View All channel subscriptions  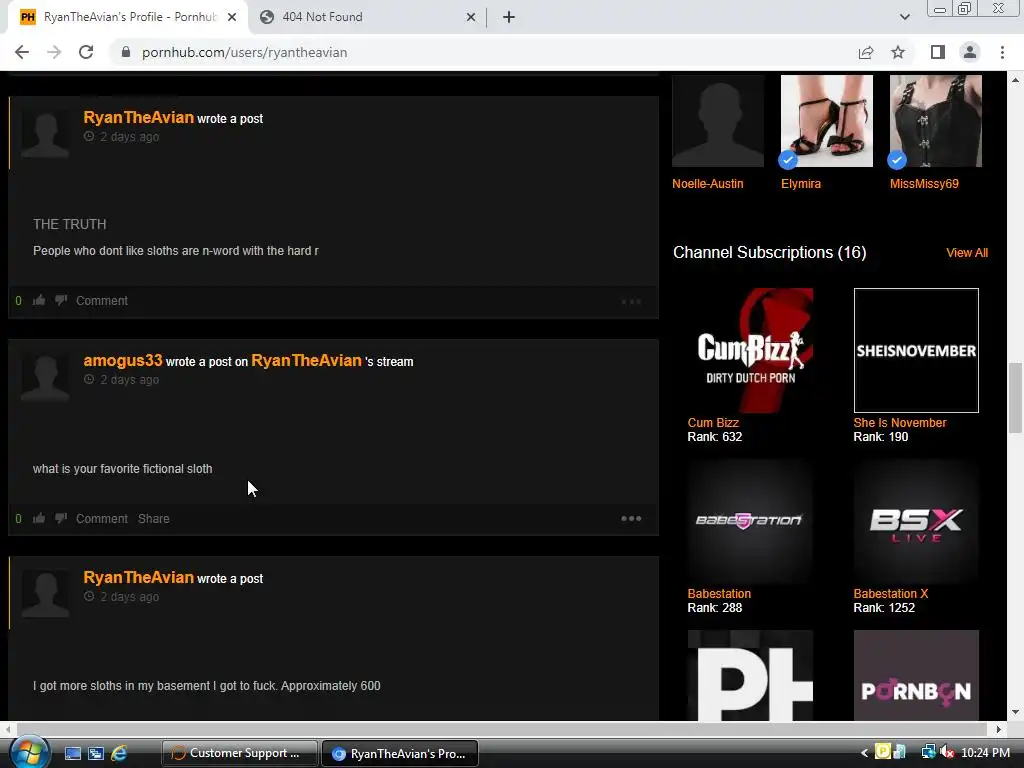tap(967, 253)
